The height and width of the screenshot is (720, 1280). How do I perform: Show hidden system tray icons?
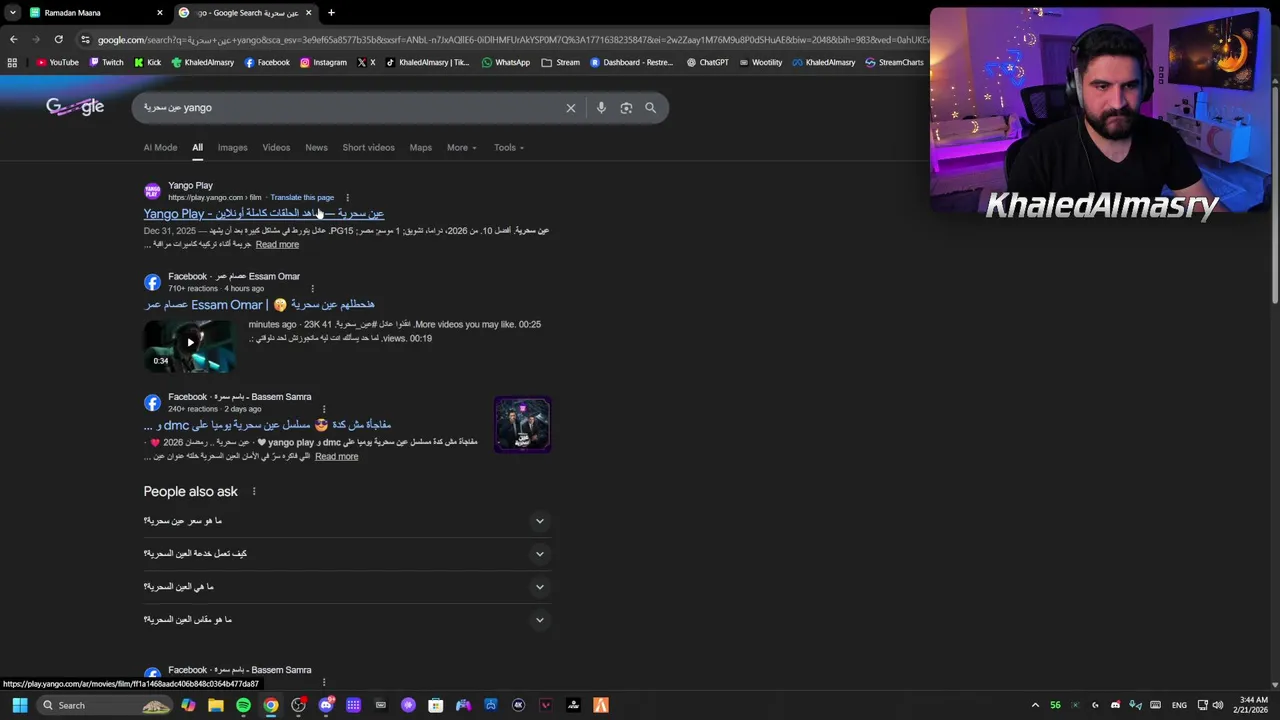pyautogui.click(x=1035, y=705)
